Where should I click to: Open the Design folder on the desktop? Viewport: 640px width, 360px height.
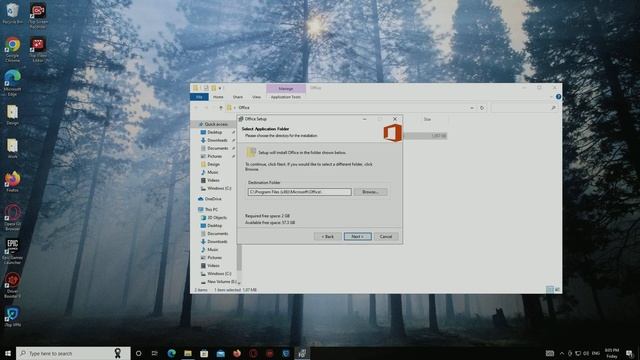coord(12,115)
